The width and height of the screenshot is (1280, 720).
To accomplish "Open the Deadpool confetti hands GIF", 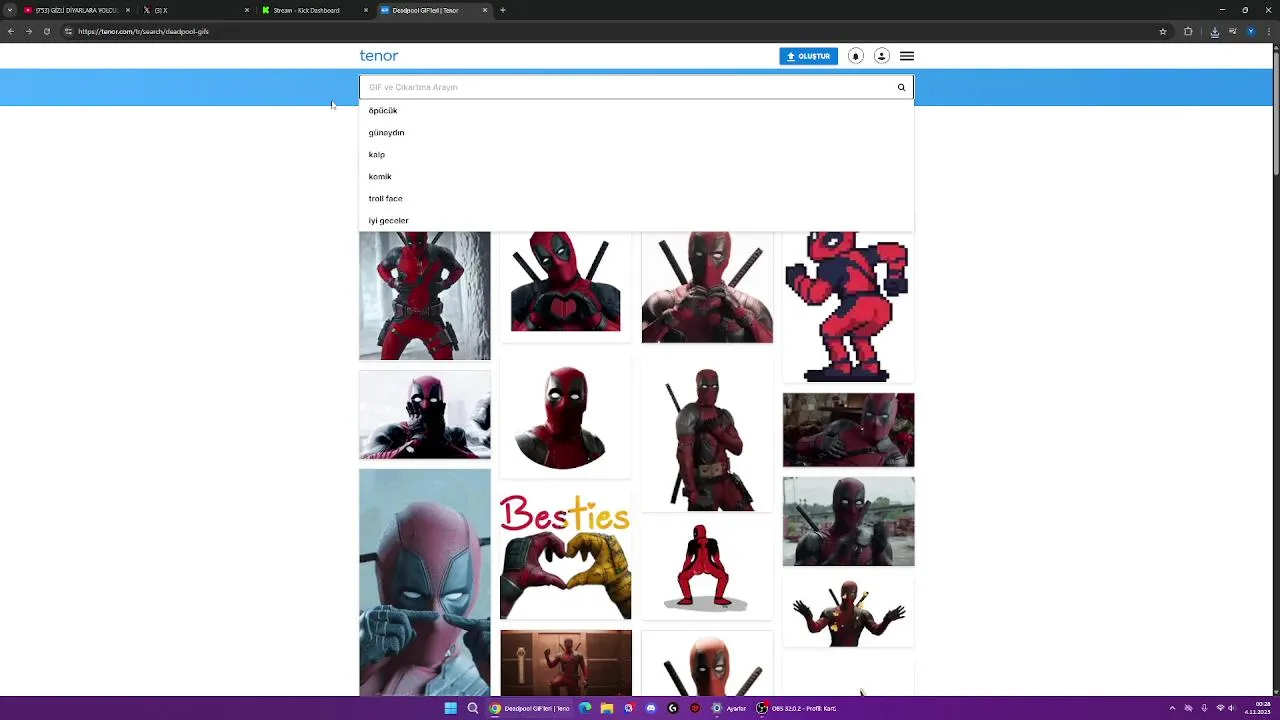I will (x=848, y=612).
